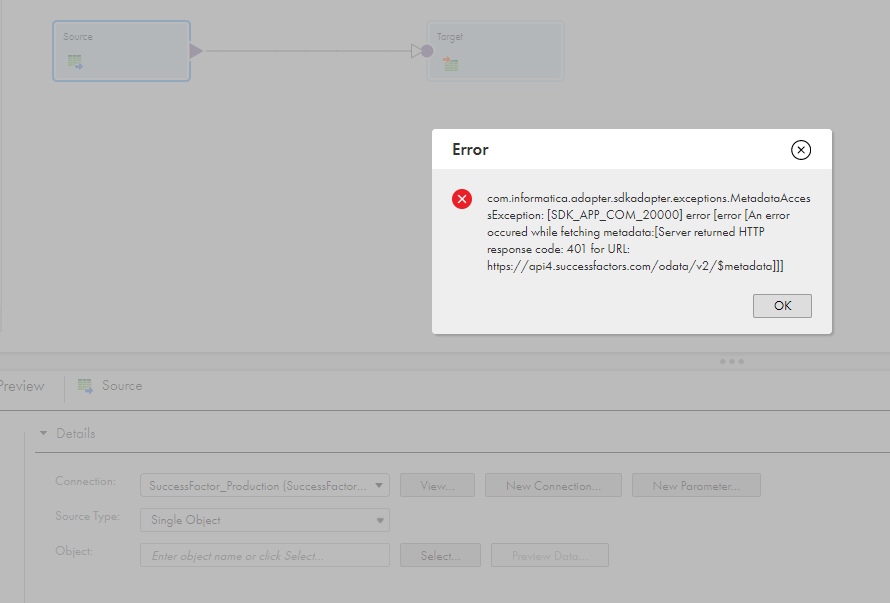Select the Source transformation node on canvas

tap(121, 51)
